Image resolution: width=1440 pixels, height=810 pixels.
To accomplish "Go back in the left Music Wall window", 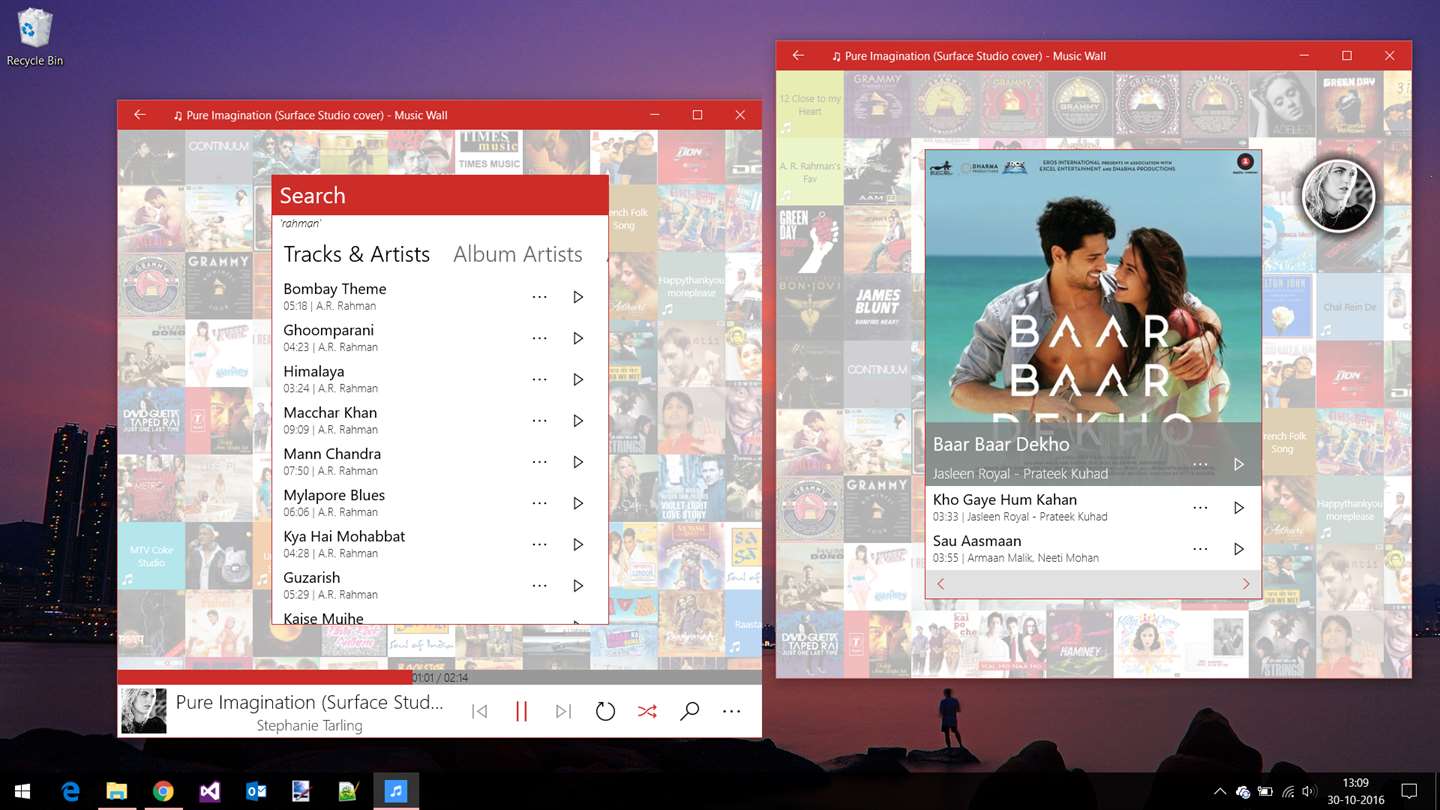I will click(x=140, y=115).
